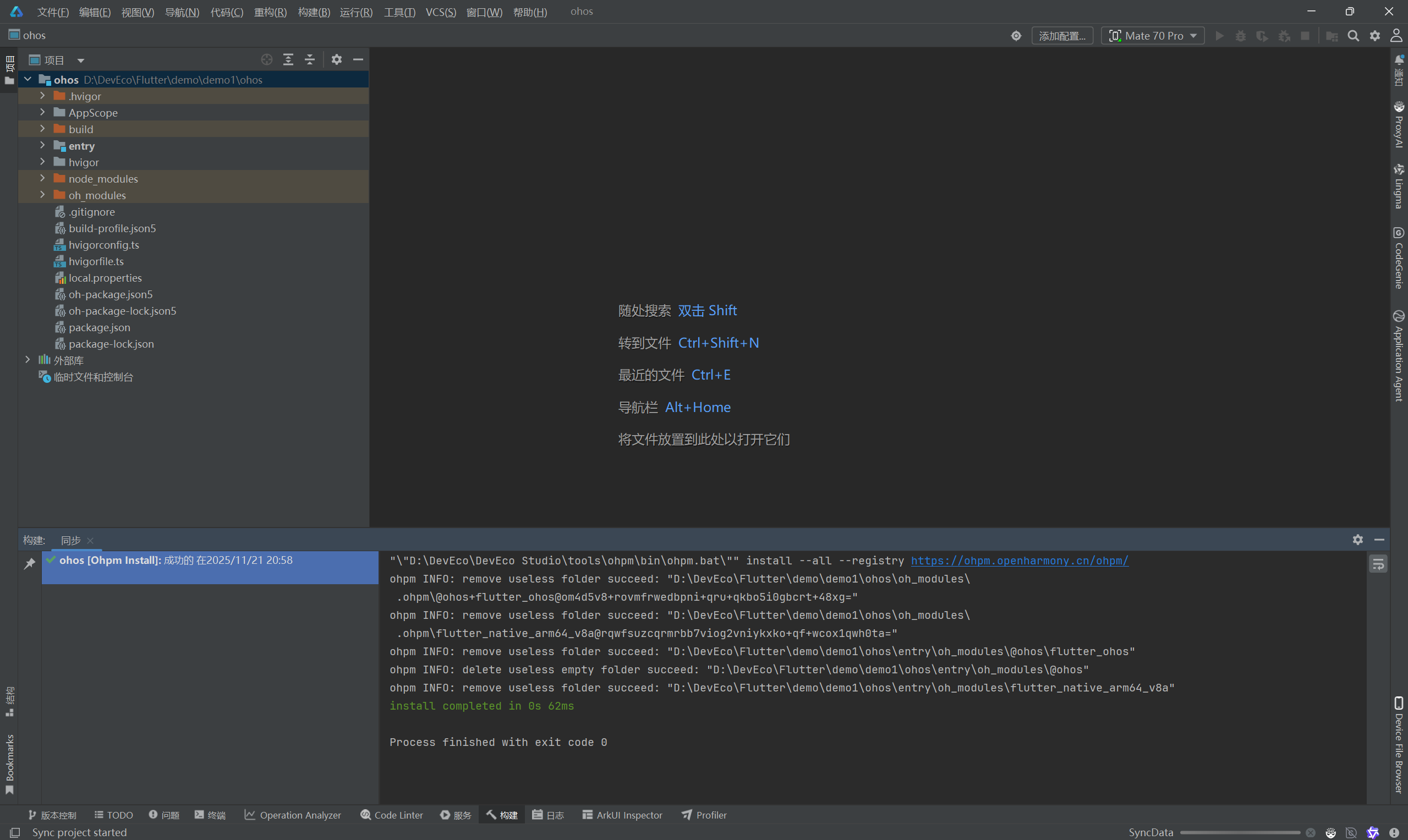This screenshot has height=840, width=1408.
Task: Cancel the SyncData background task
Action: (x=1310, y=833)
